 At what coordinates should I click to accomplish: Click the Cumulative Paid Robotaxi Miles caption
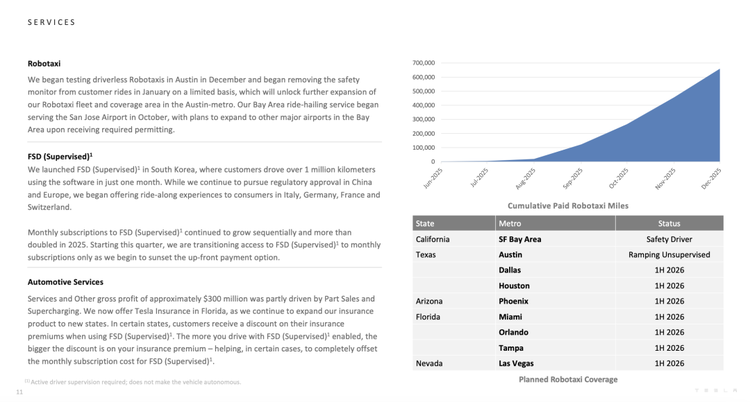pos(568,205)
